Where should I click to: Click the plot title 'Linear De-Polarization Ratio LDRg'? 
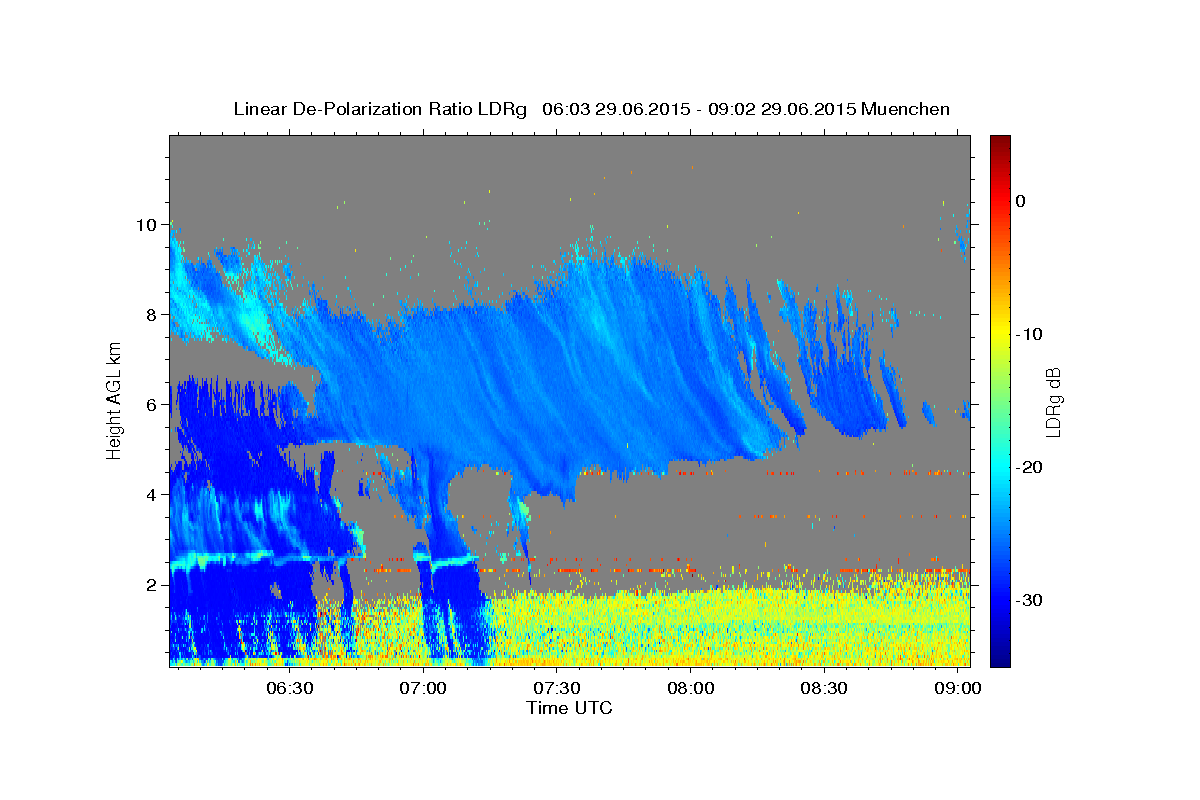point(380,109)
